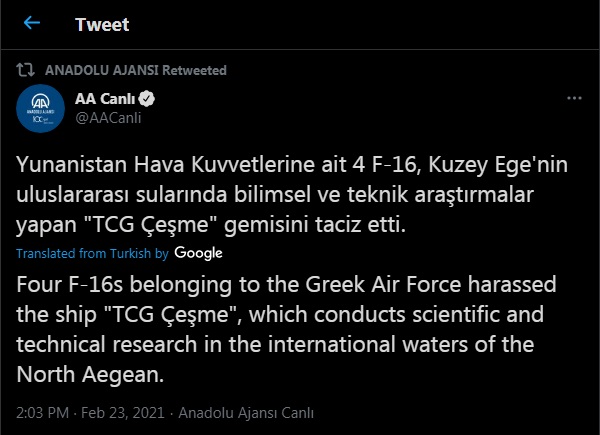Open the AA Canlı profile avatar
Image resolution: width=600 pixels, height=435 pixels.
pos(41,109)
